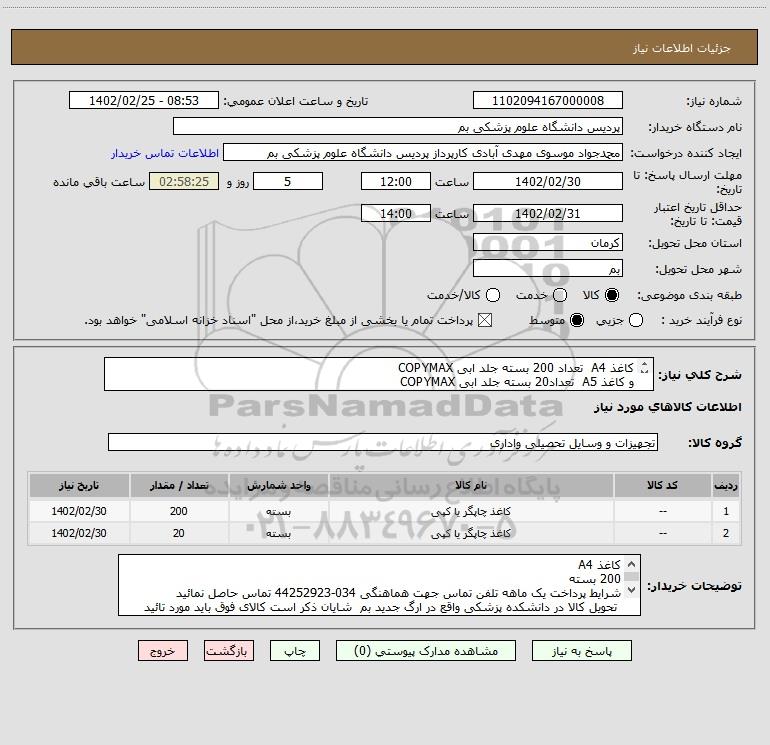Click the 'چاپ' print button
770x745 pixels.
click(295, 651)
